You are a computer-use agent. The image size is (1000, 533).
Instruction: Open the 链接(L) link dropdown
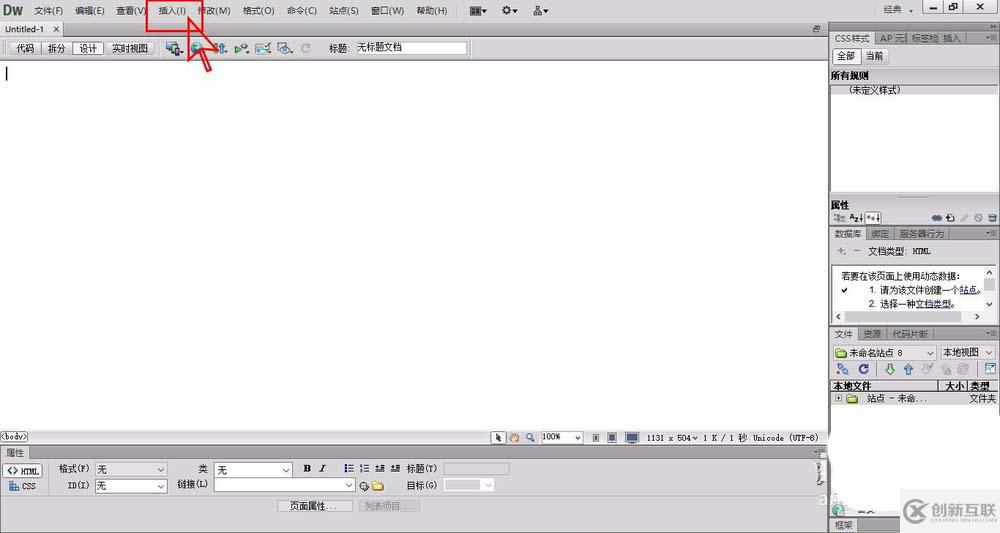coord(284,485)
